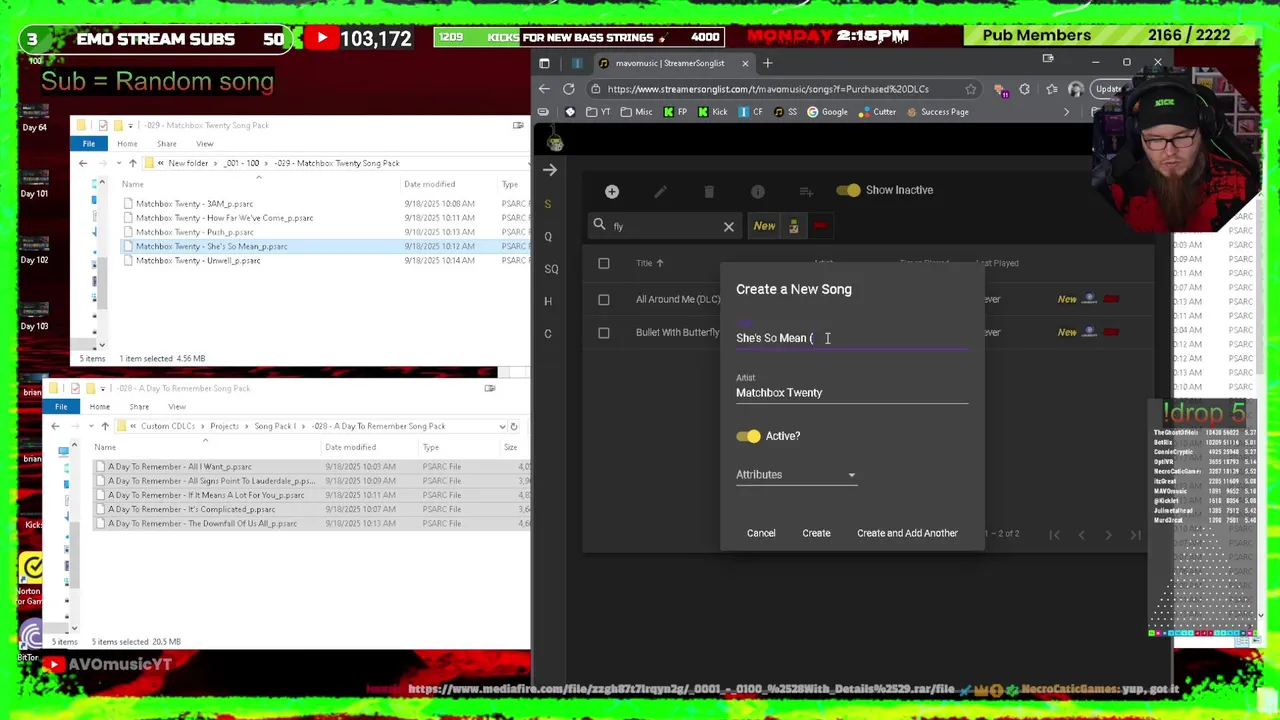Click the go-to-next-page pagination arrow
The height and width of the screenshot is (720, 1280).
1108,535
